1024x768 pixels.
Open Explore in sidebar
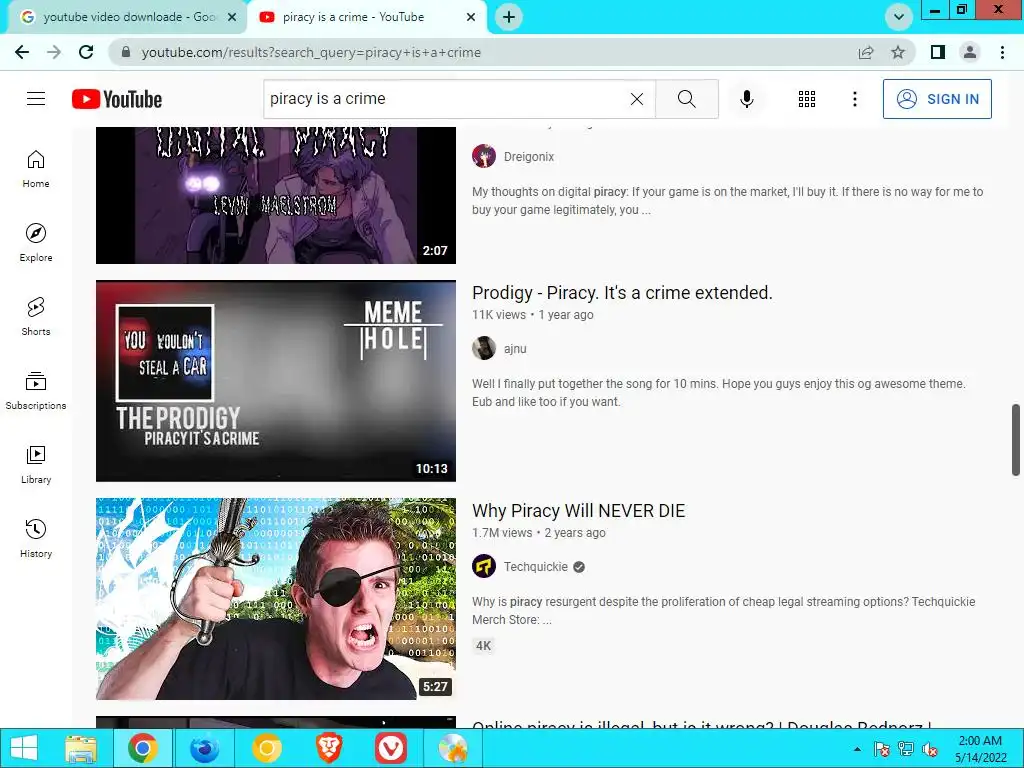point(36,242)
